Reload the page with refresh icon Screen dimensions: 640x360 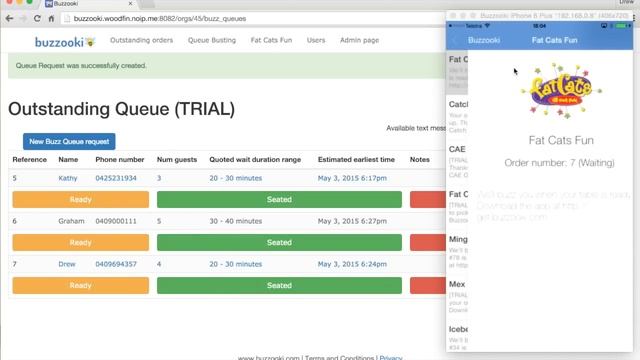[37, 18]
